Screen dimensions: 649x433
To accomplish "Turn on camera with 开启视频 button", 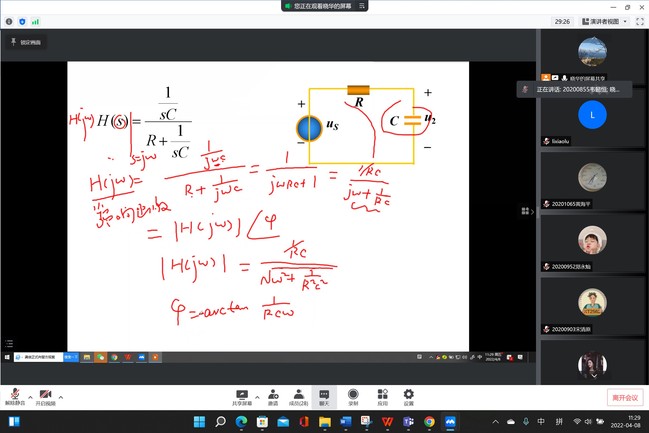I will (46, 393).
